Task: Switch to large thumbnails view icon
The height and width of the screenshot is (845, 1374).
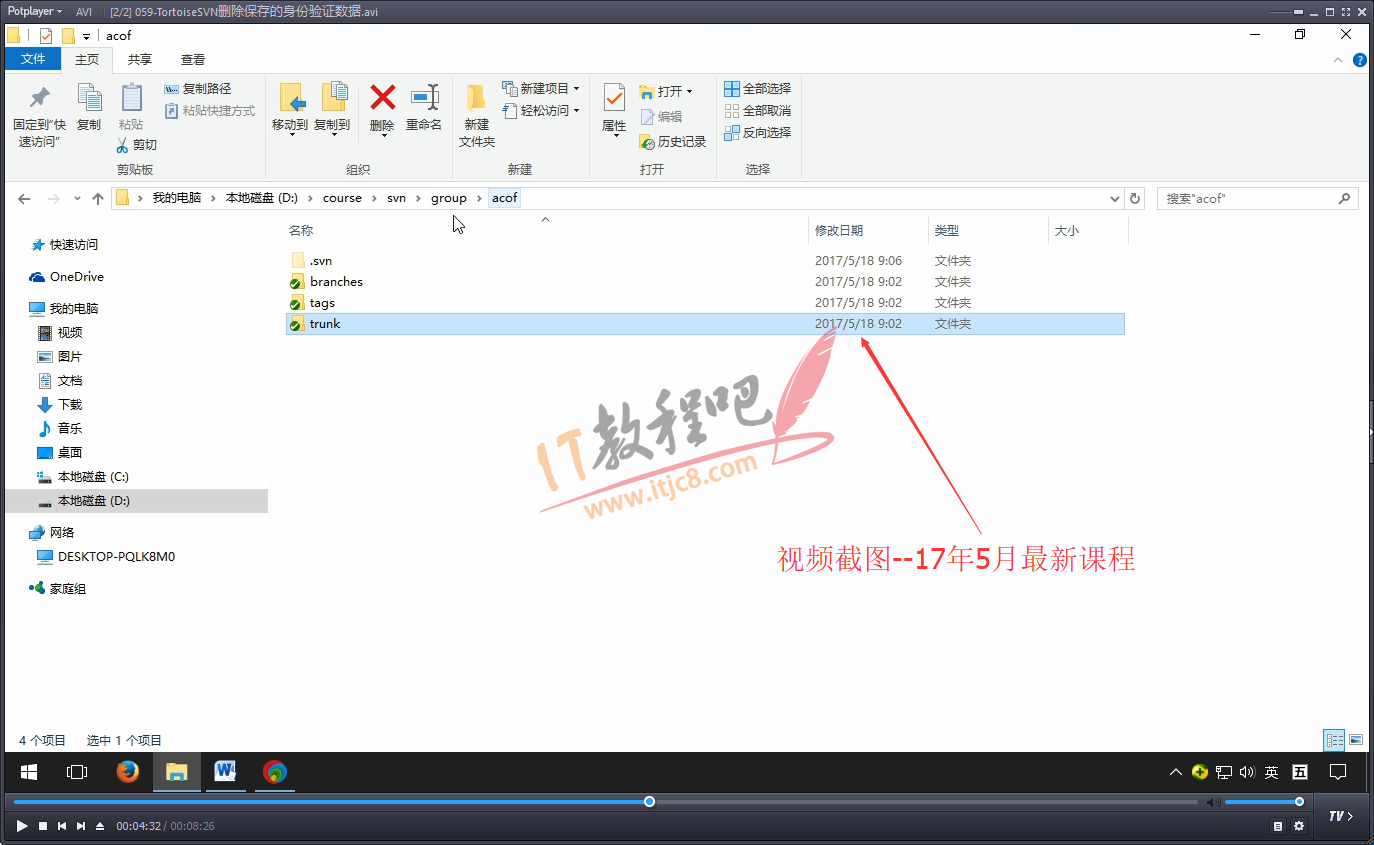Action: pyautogui.click(x=1356, y=740)
